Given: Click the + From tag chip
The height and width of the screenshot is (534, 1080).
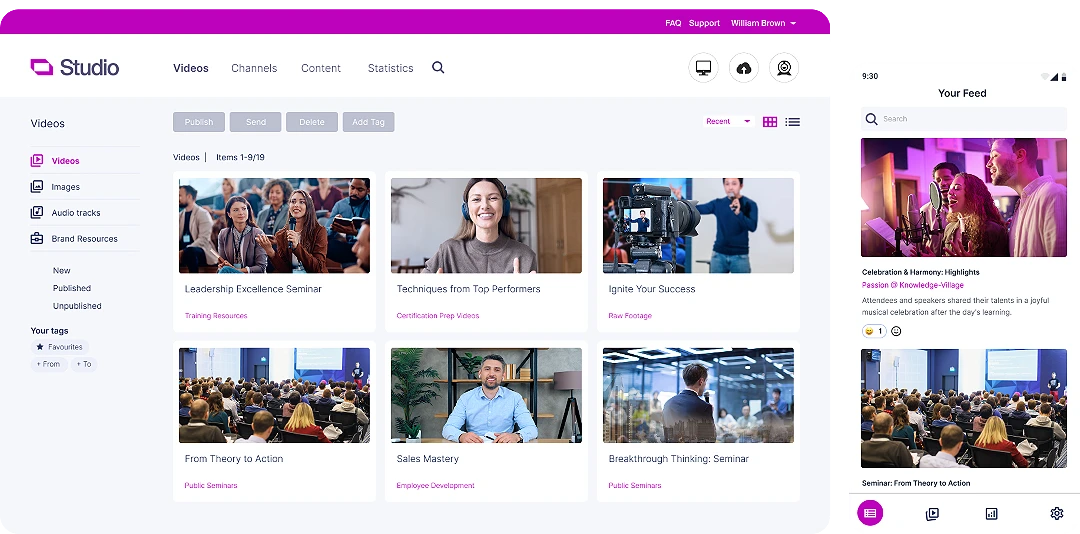Looking at the screenshot, I should coord(49,364).
